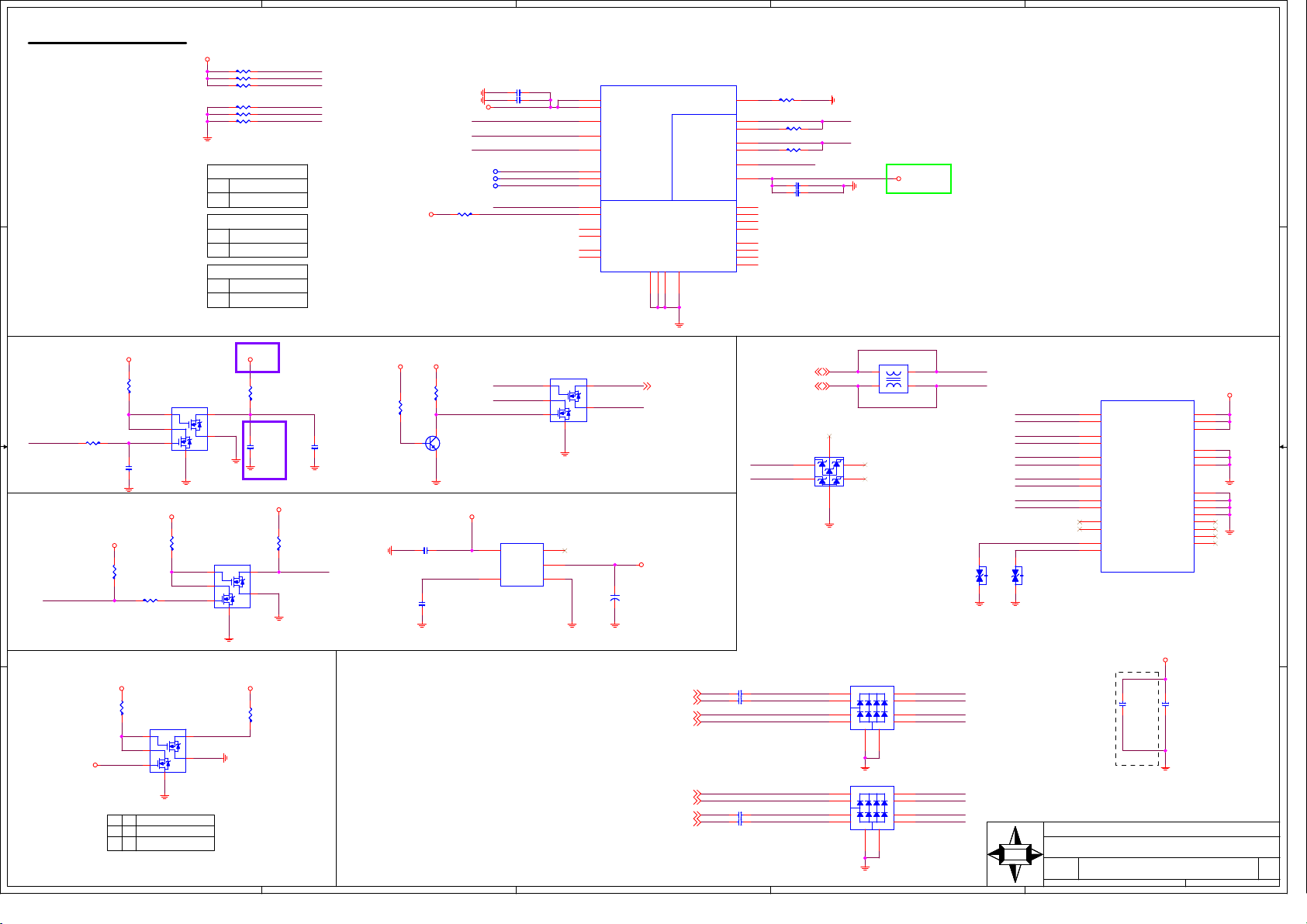Select the compass logo in the title block
This screenshot has width=1307, height=924.
coord(1015,854)
